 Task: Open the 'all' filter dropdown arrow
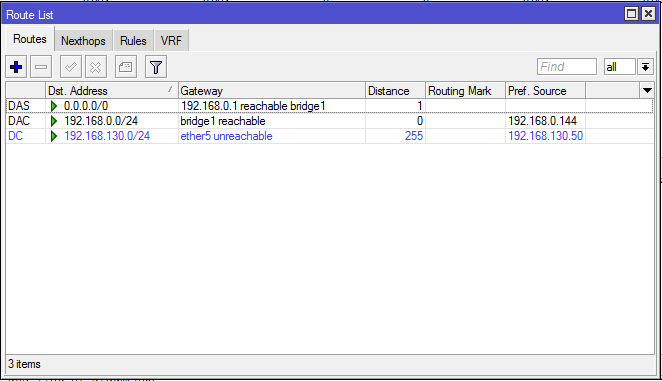(645, 67)
